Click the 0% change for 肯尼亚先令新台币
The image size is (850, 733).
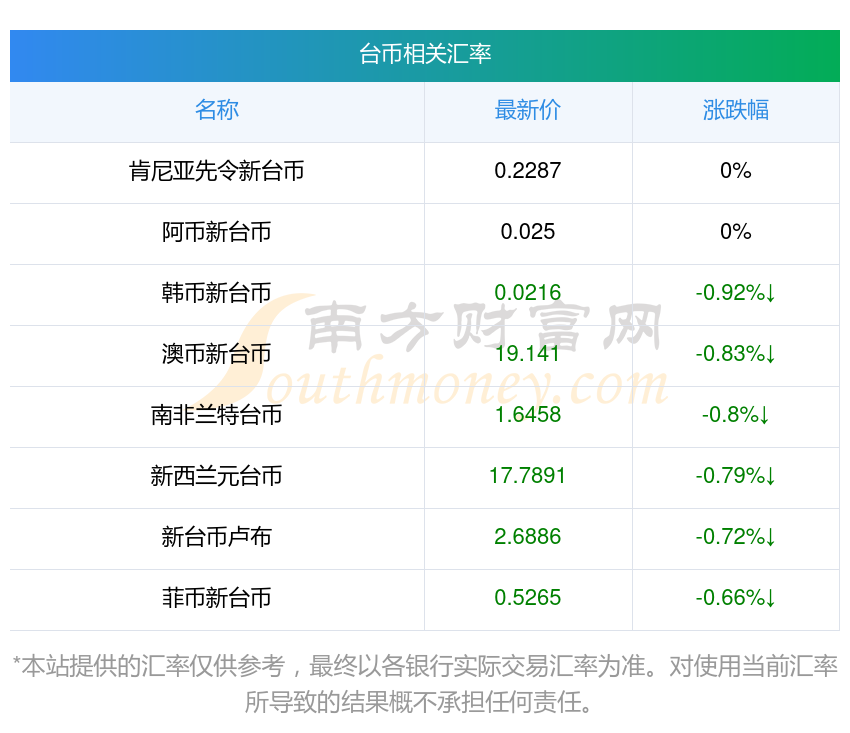[x=736, y=171]
